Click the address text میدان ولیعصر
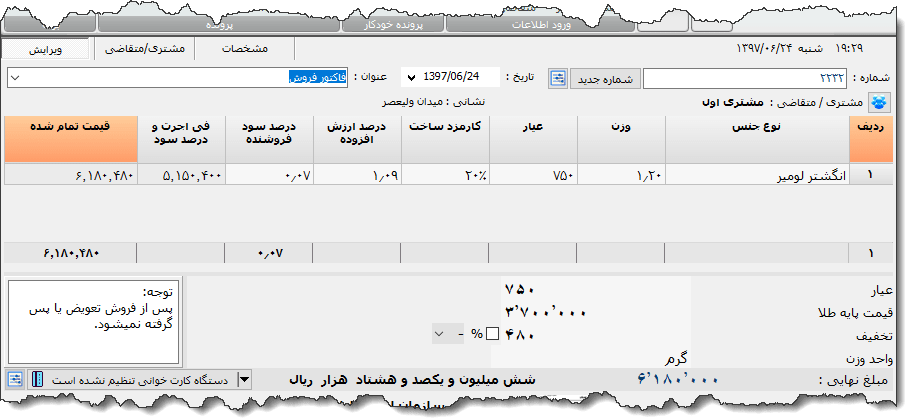 413,102
